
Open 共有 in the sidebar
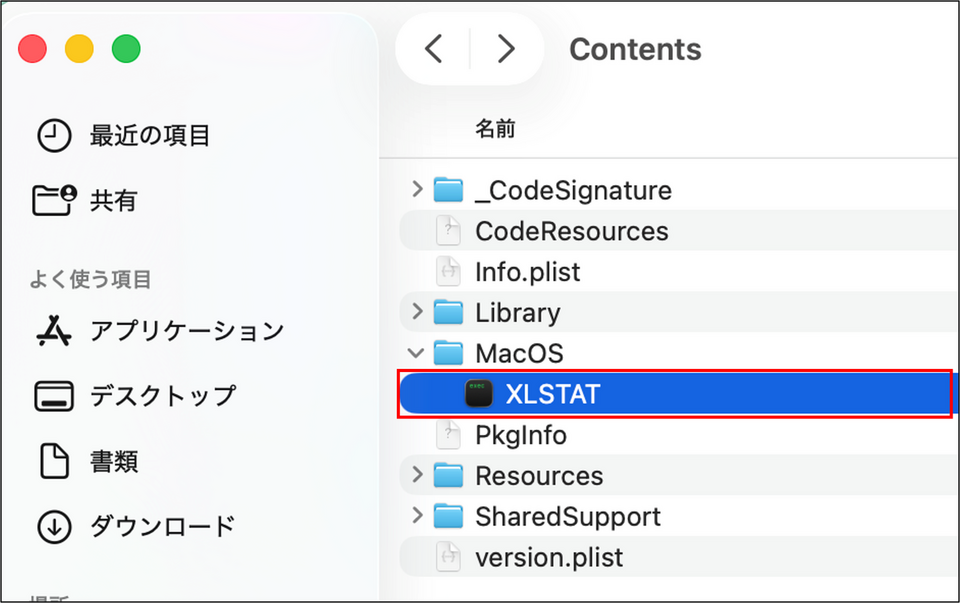[113, 201]
